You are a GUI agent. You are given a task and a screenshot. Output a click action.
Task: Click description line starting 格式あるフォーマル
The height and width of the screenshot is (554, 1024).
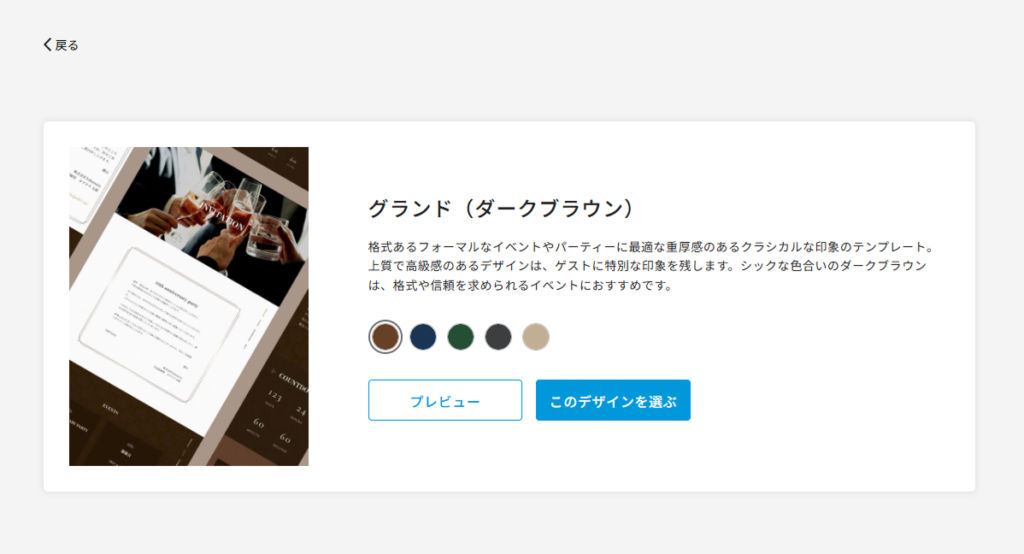click(652, 247)
